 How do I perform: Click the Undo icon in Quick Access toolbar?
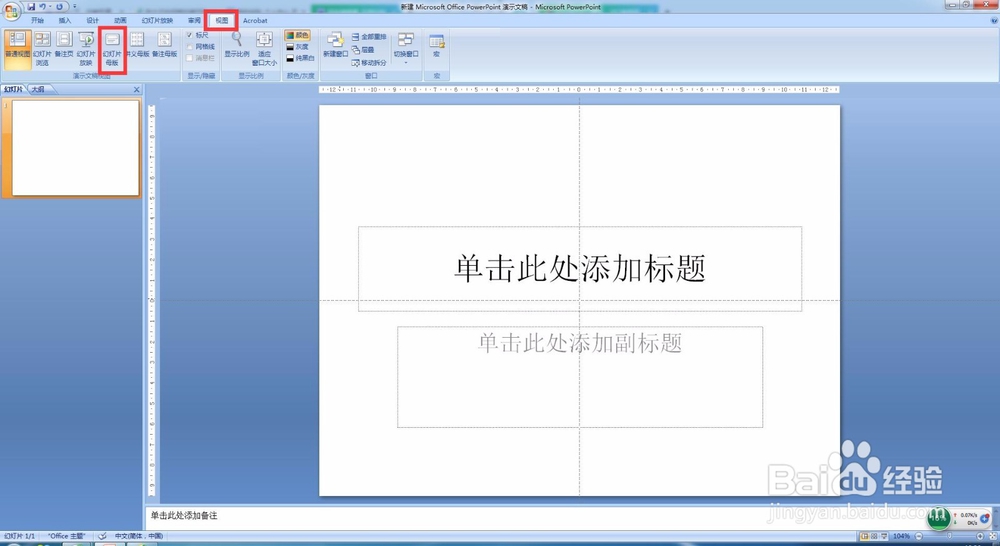(43, 6)
